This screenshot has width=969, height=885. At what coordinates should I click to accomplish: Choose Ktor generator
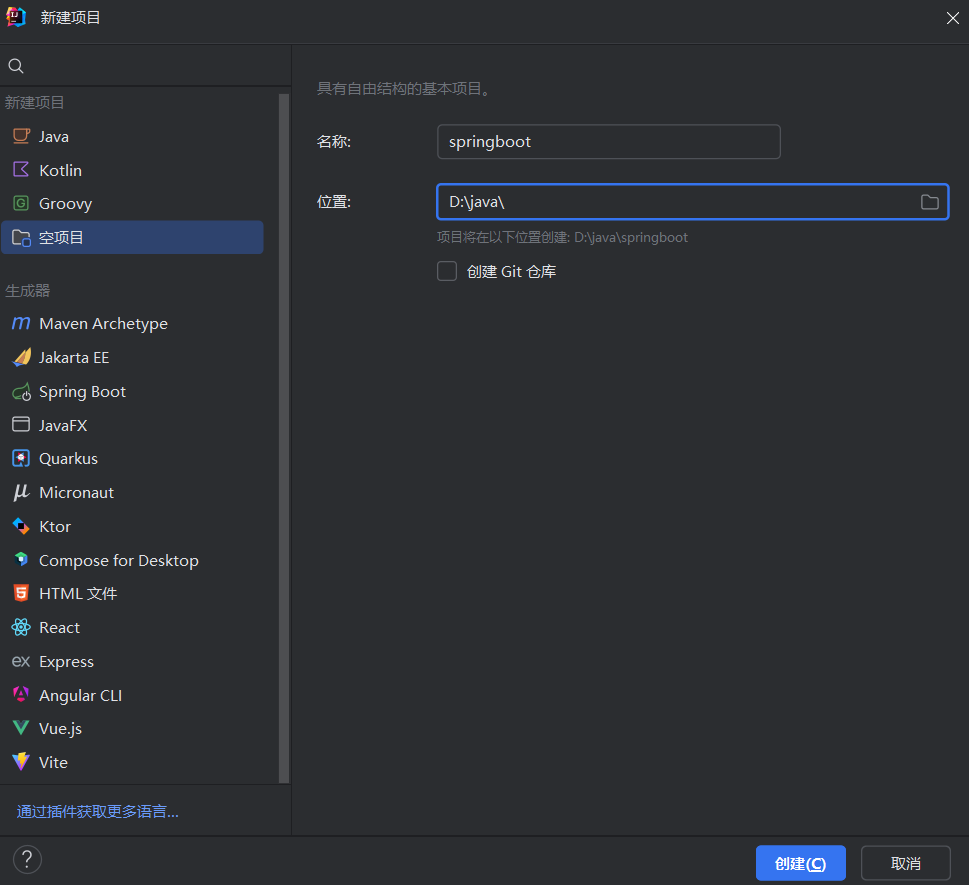[132, 527]
